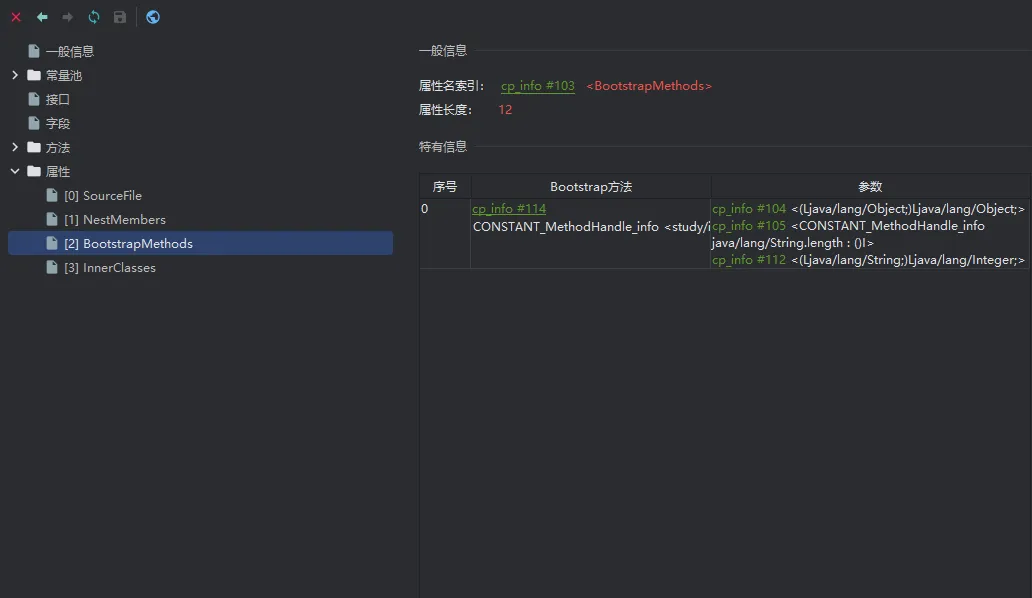Follow the cp_info #104 argument link

click(x=748, y=209)
